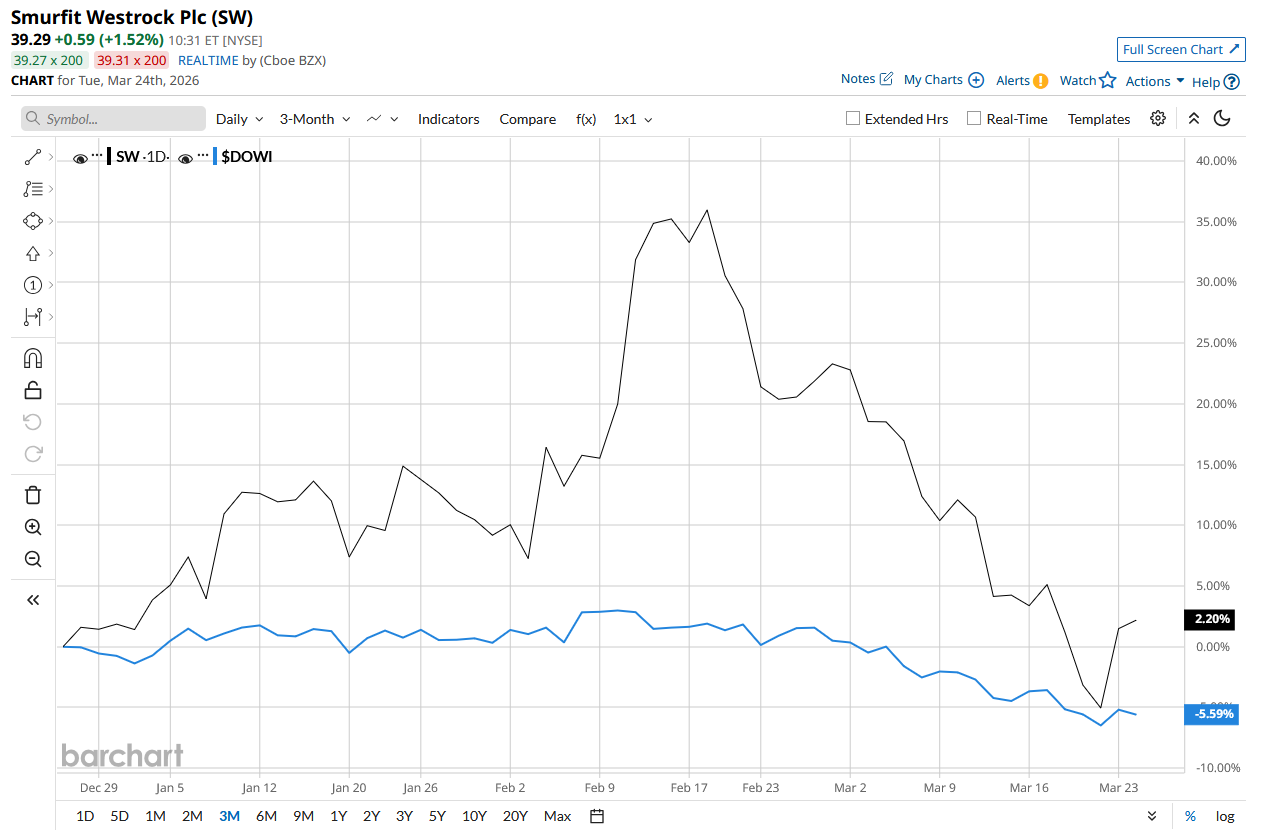Open Notes link

pyautogui.click(x=866, y=79)
